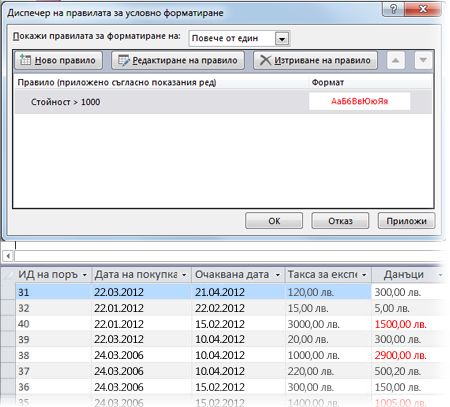450x407 pixels.
Task: Click tax value 5,00 лв.
Action: [x=392, y=308]
